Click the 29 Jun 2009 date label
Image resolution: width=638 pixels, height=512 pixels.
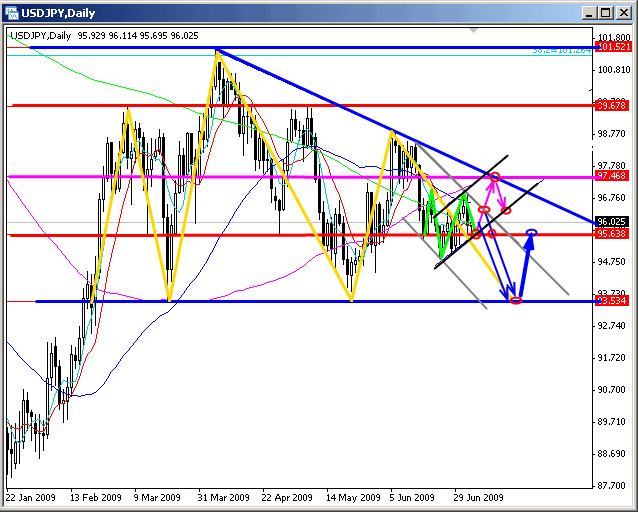point(478,497)
